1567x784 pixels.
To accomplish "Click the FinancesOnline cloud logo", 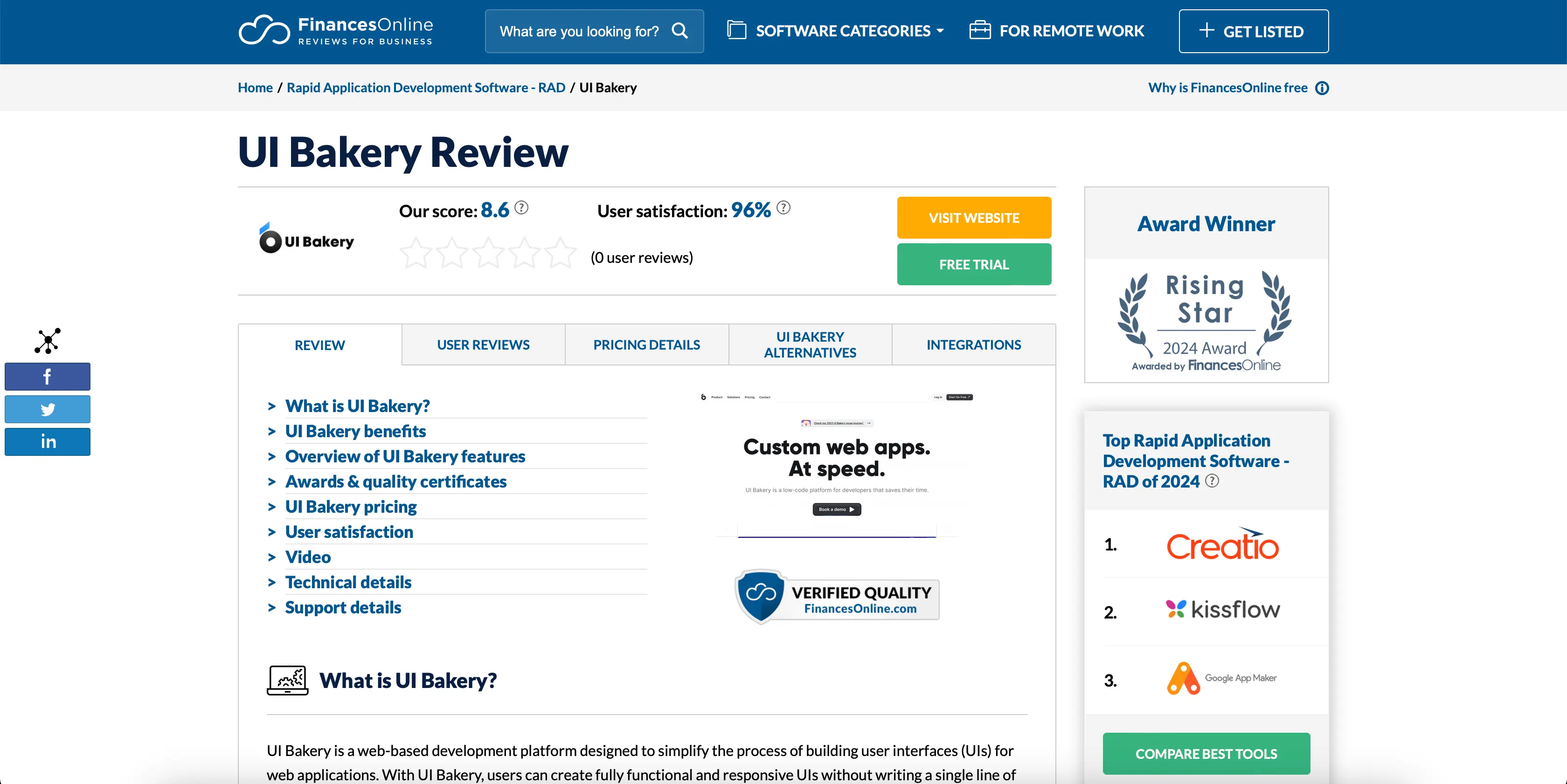I will click(x=335, y=30).
